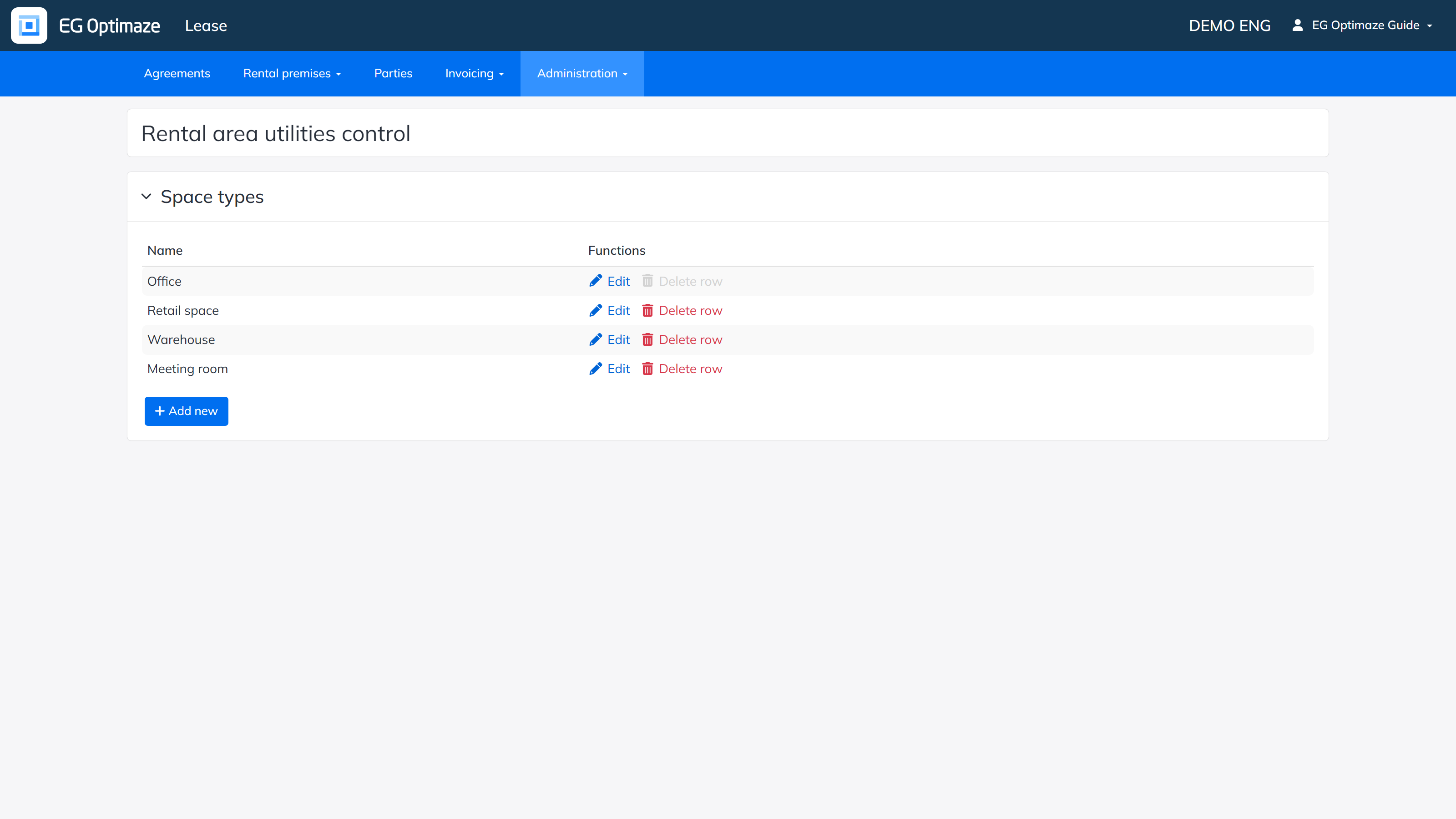Click the trash icon in Meeting room row
This screenshot has height=819, width=1456.
tap(648, 369)
